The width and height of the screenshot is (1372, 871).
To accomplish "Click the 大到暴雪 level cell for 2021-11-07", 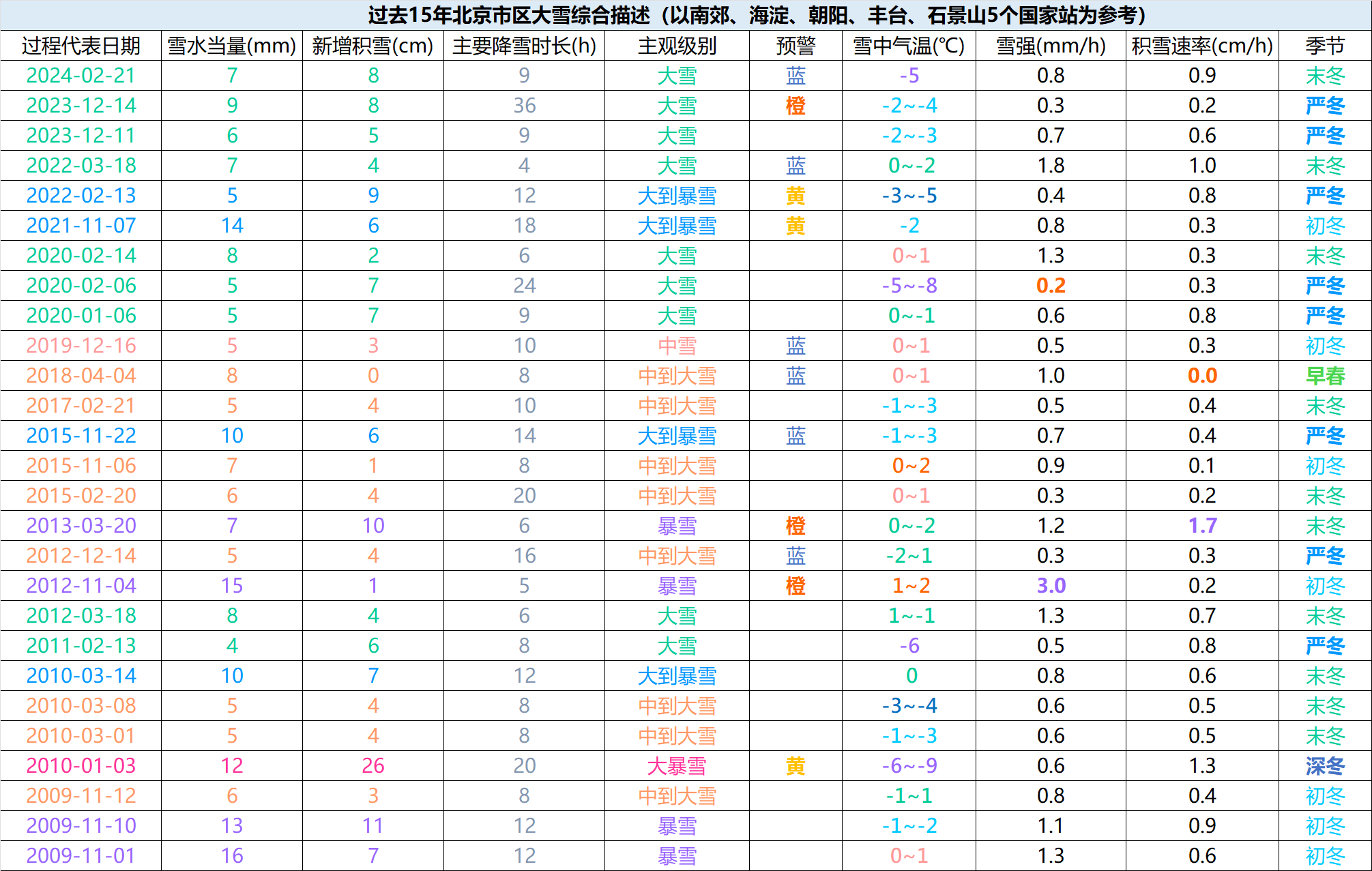I will click(677, 226).
